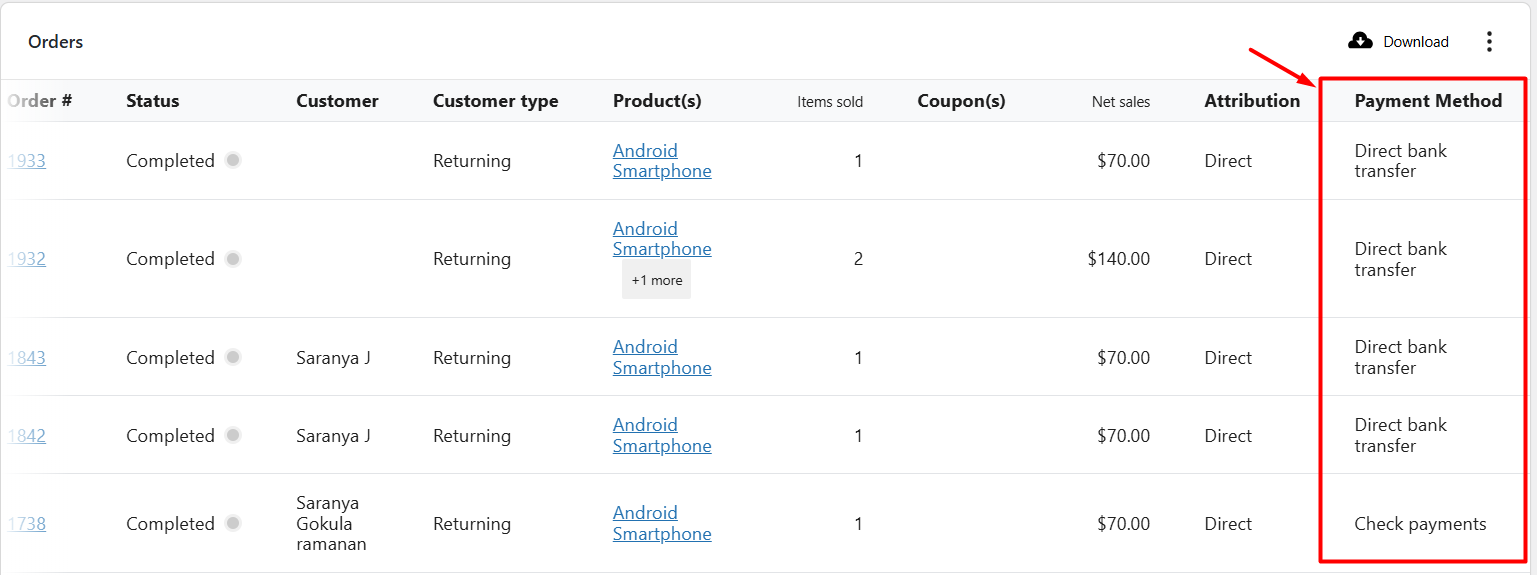Open order number 1932 link
Viewport: 1537px width, 575px height.
(27, 259)
